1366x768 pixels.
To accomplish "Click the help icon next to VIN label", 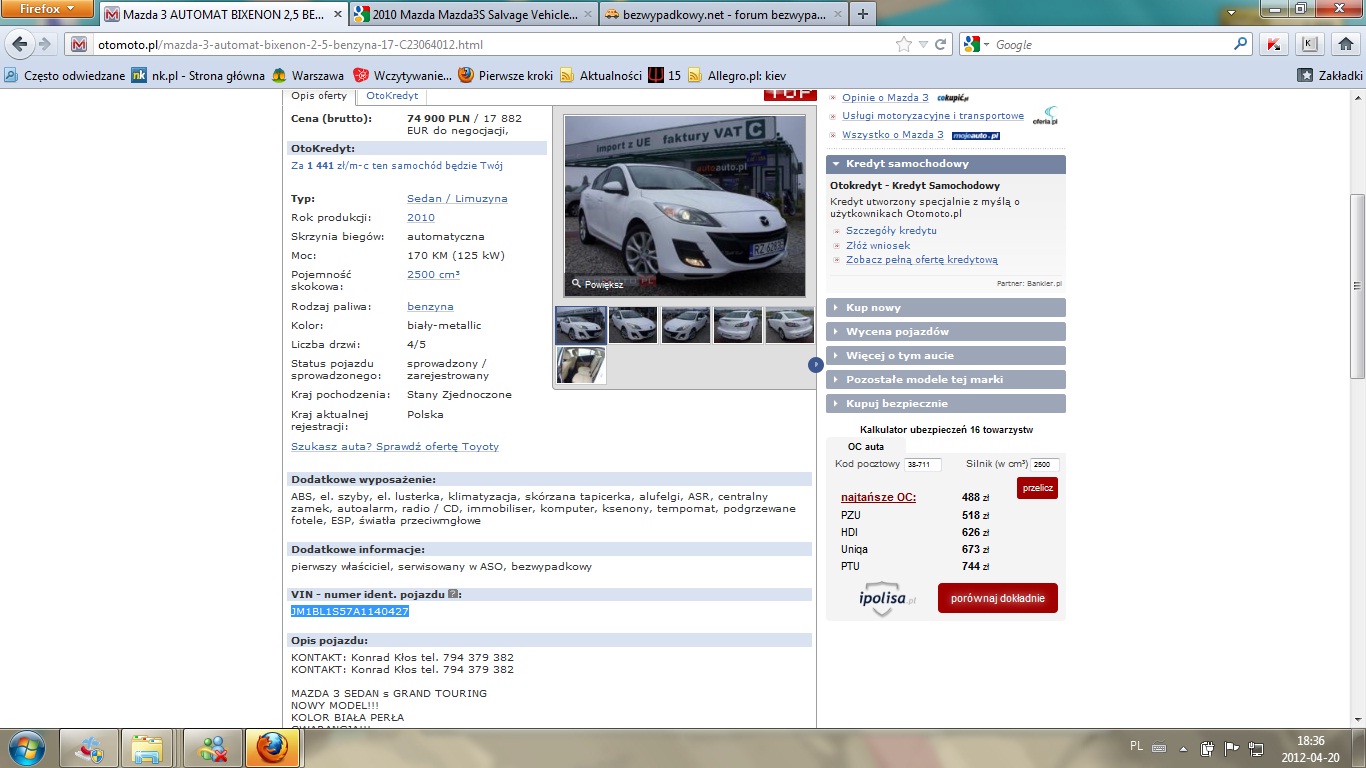I will [453, 594].
